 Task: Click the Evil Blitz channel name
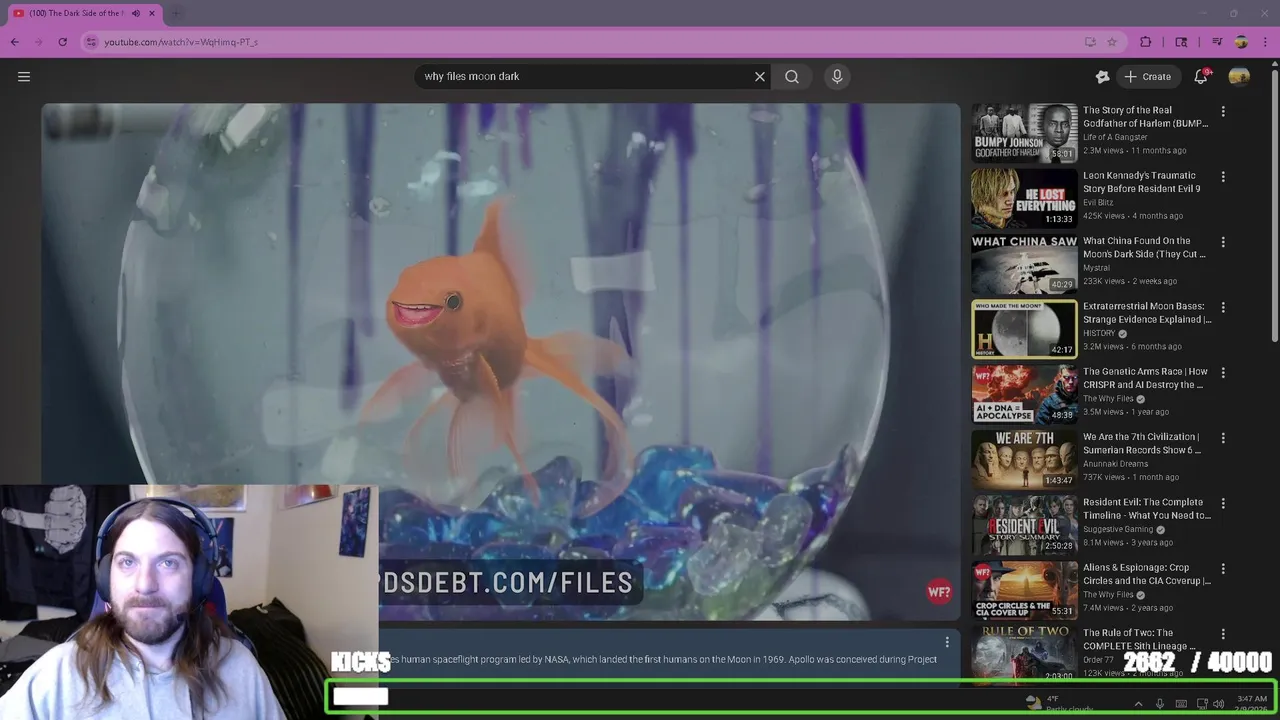[1098, 202]
